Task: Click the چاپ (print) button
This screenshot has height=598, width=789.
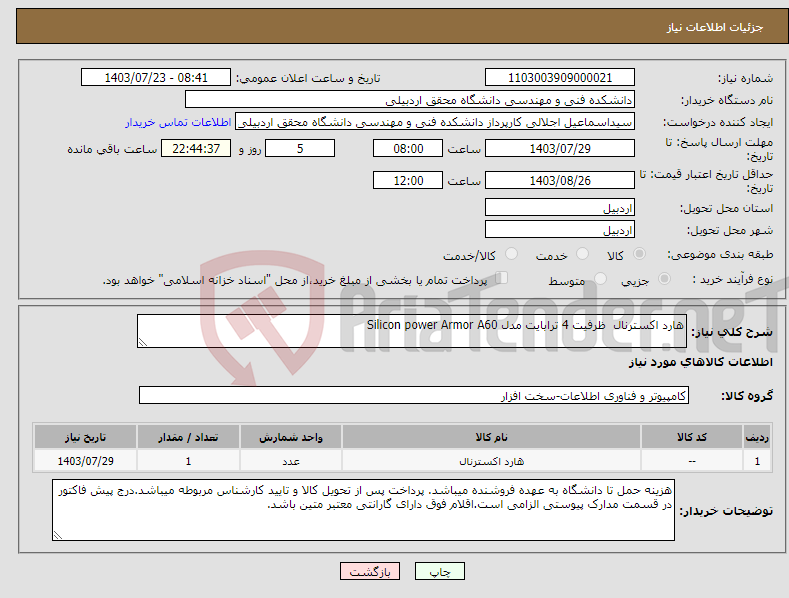Action: coord(439,571)
